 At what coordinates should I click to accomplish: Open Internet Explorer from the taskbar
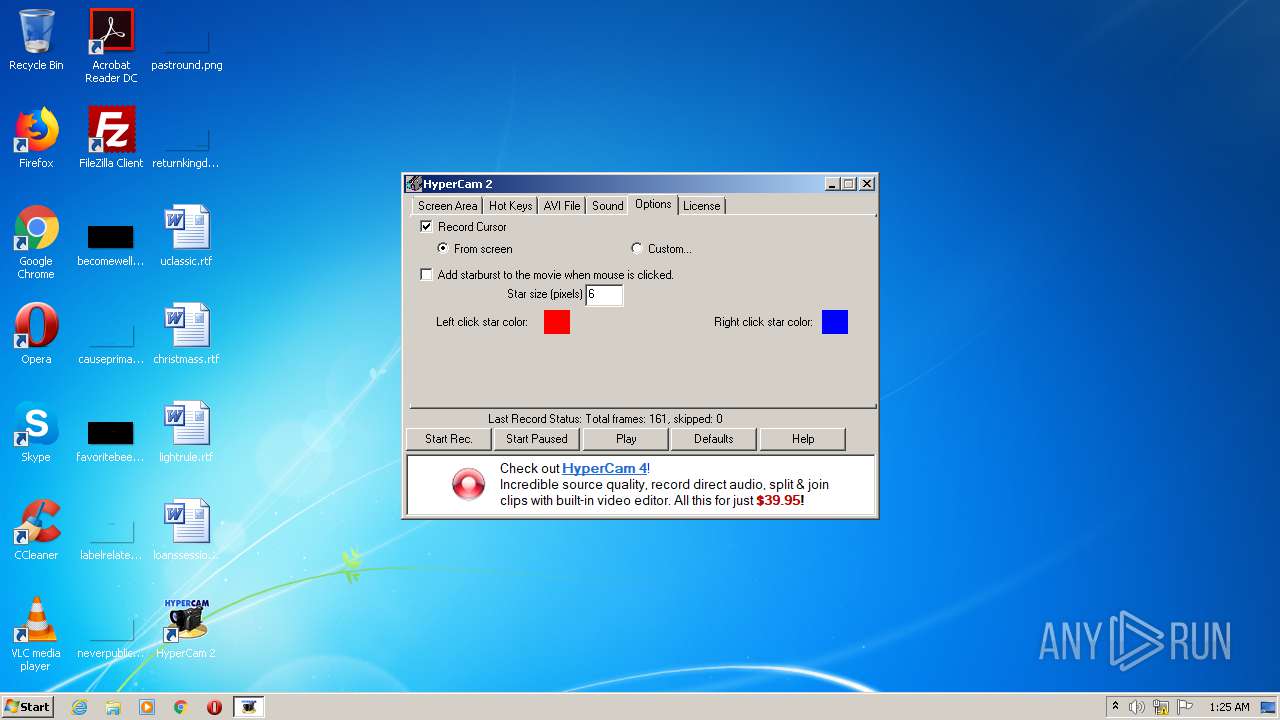click(79, 707)
